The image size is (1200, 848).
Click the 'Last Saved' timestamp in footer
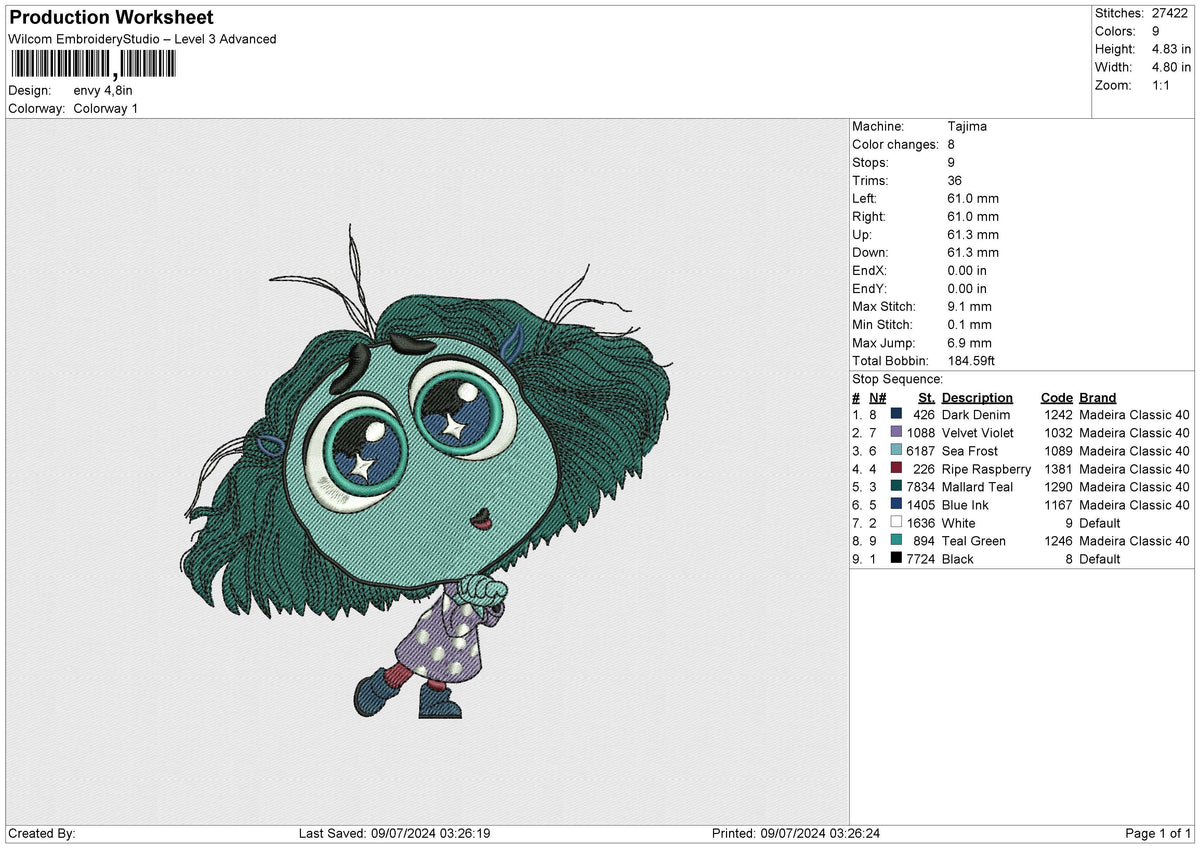pos(394,833)
